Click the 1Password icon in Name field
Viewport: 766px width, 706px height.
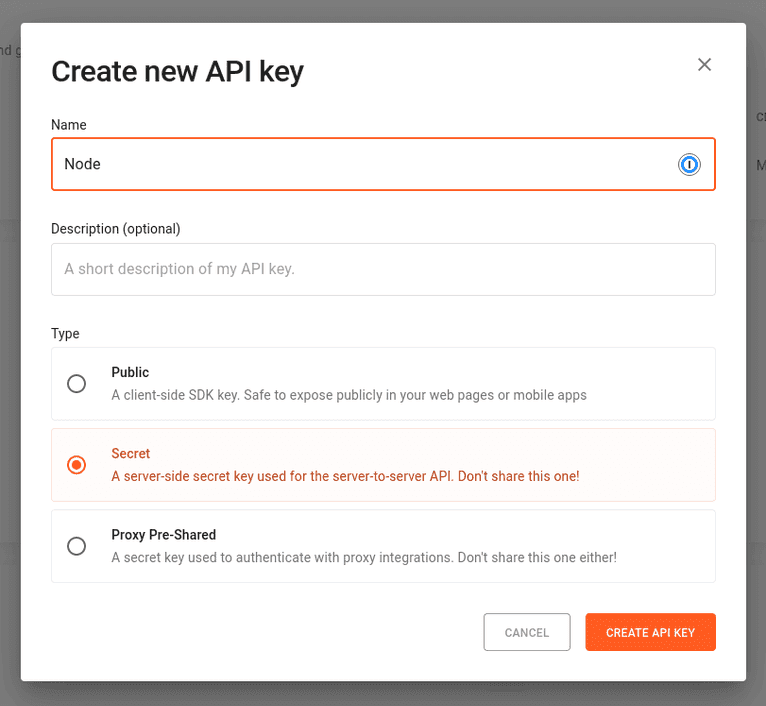click(689, 164)
